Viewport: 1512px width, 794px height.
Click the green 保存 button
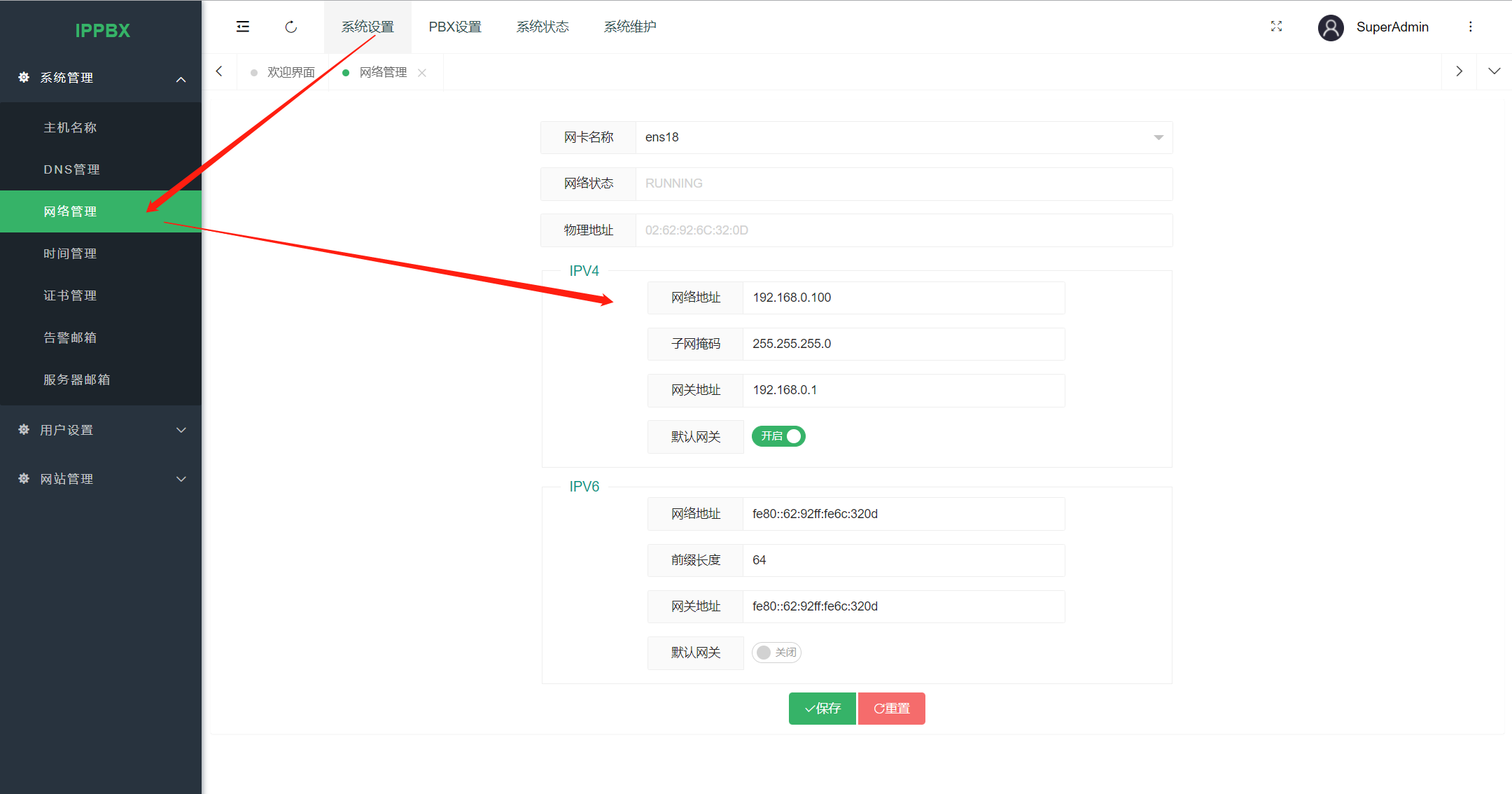coord(822,709)
